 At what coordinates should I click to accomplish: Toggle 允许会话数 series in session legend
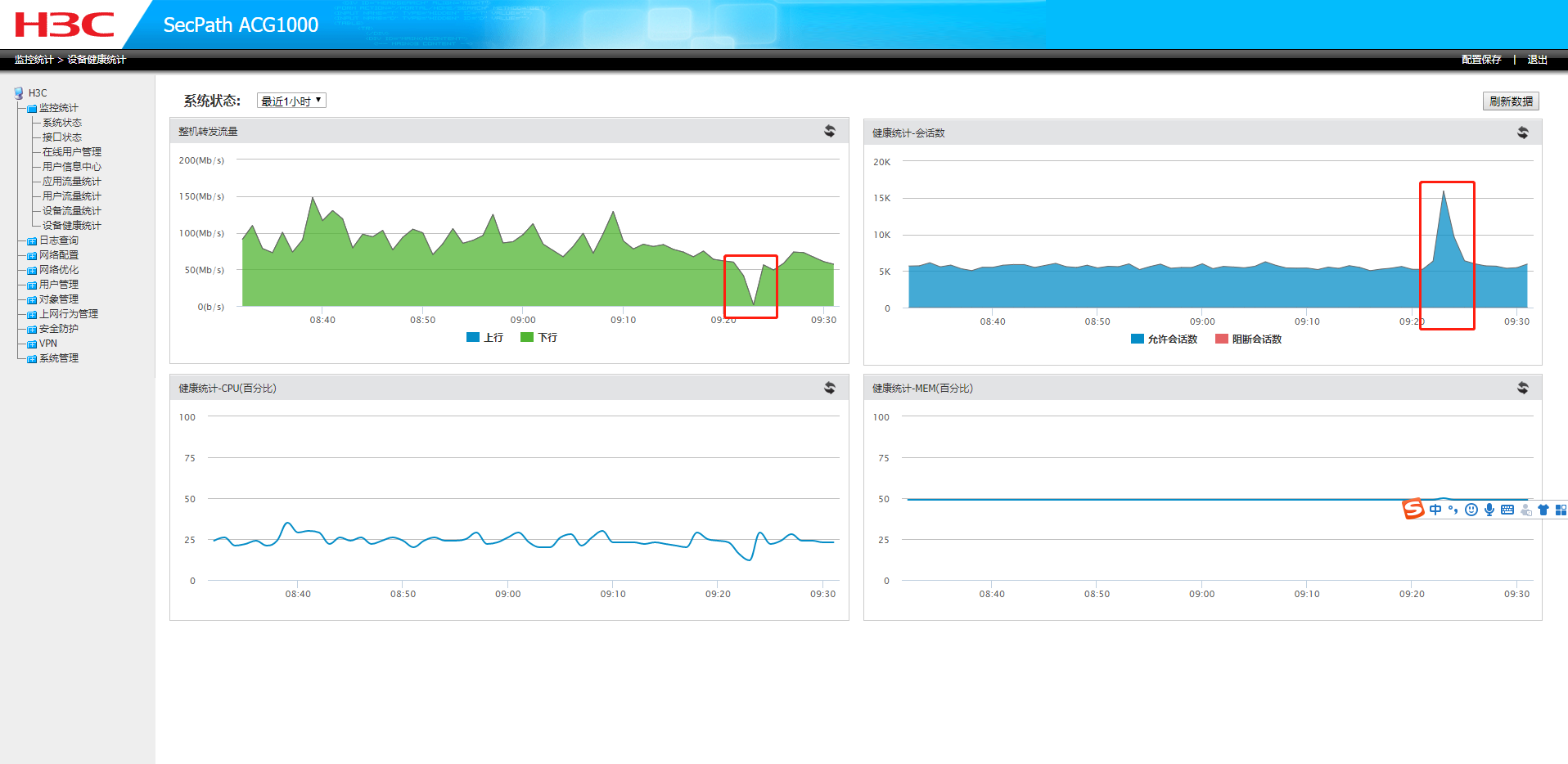pos(1164,339)
